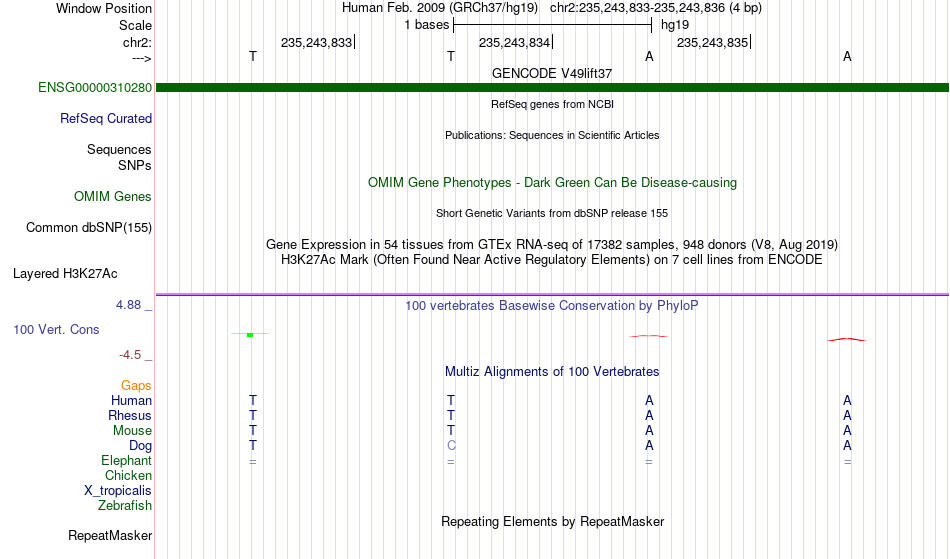The height and width of the screenshot is (559, 950).
Task: Click the chr2: ruler label
Action: point(137,42)
